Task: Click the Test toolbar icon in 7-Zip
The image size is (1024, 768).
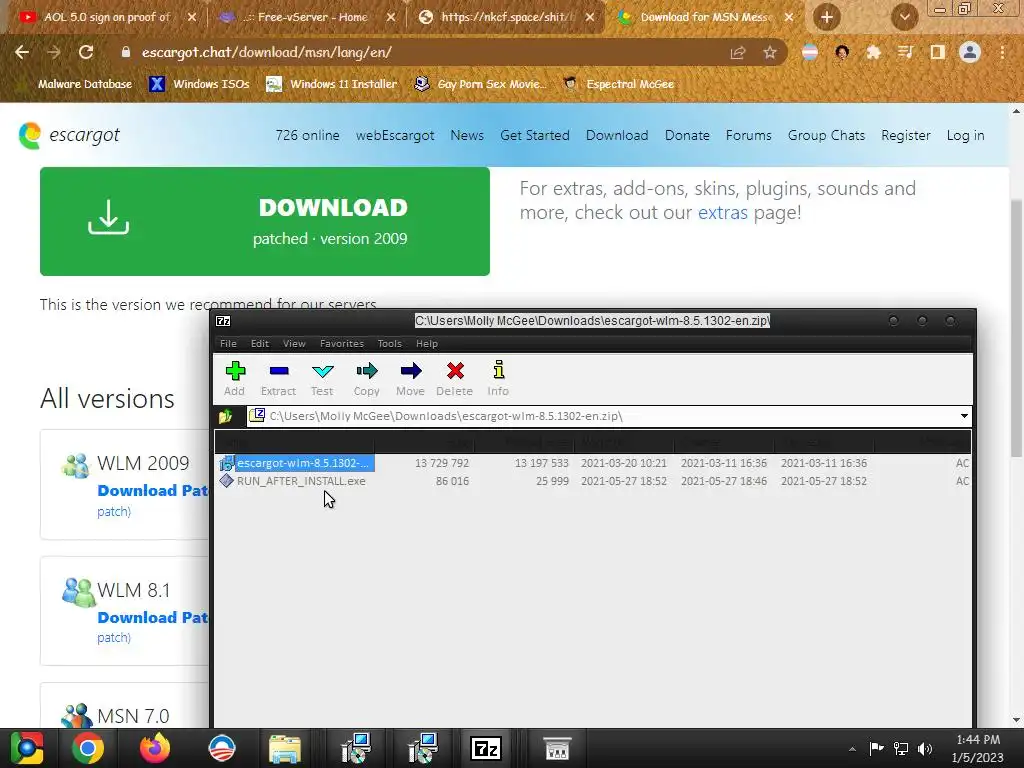Action: (x=322, y=379)
